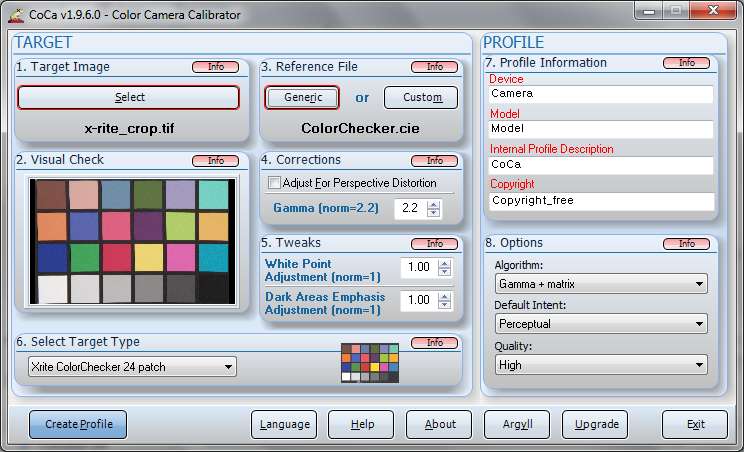The width and height of the screenshot is (744, 452).
Task: Click the Custom reference file button
Action: 421,97
